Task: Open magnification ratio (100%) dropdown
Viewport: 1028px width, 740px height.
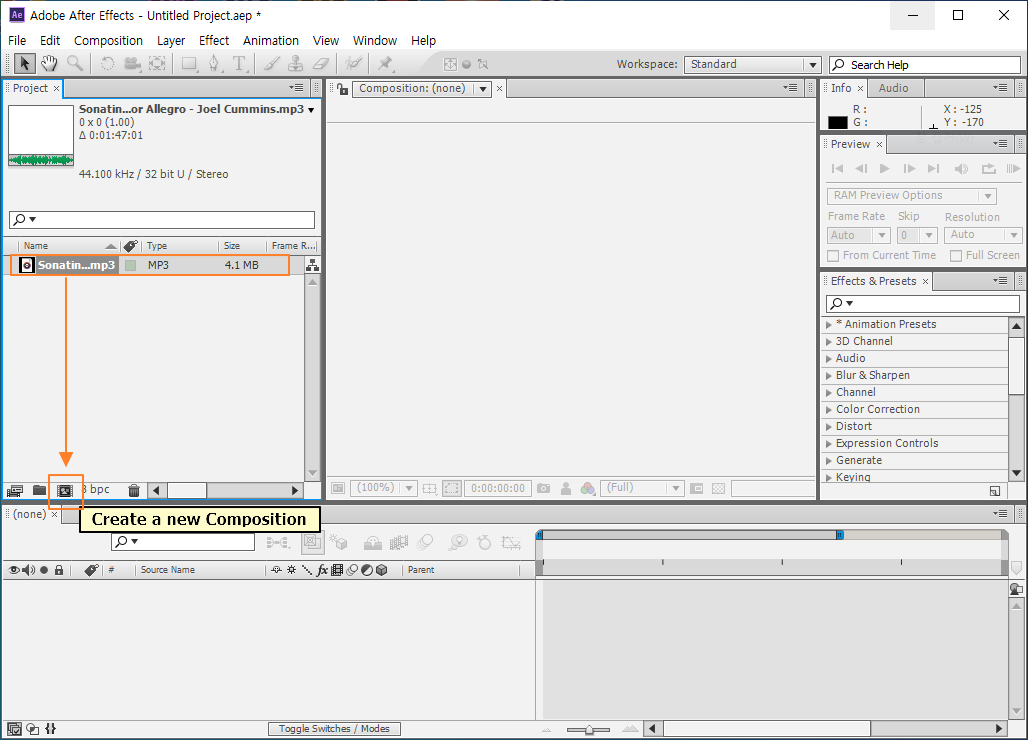Action: 383,488
